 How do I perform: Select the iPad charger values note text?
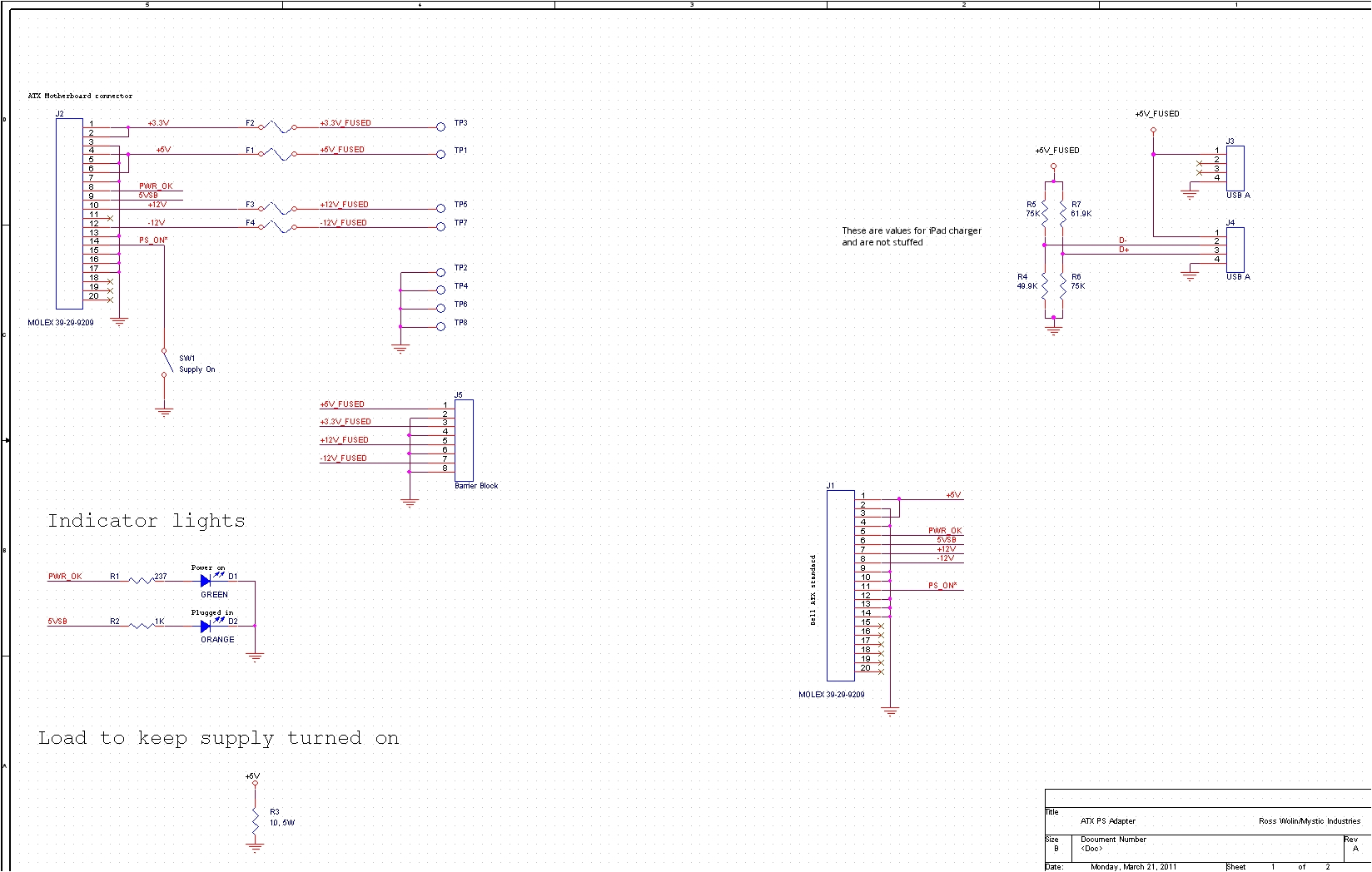(912, 235)
